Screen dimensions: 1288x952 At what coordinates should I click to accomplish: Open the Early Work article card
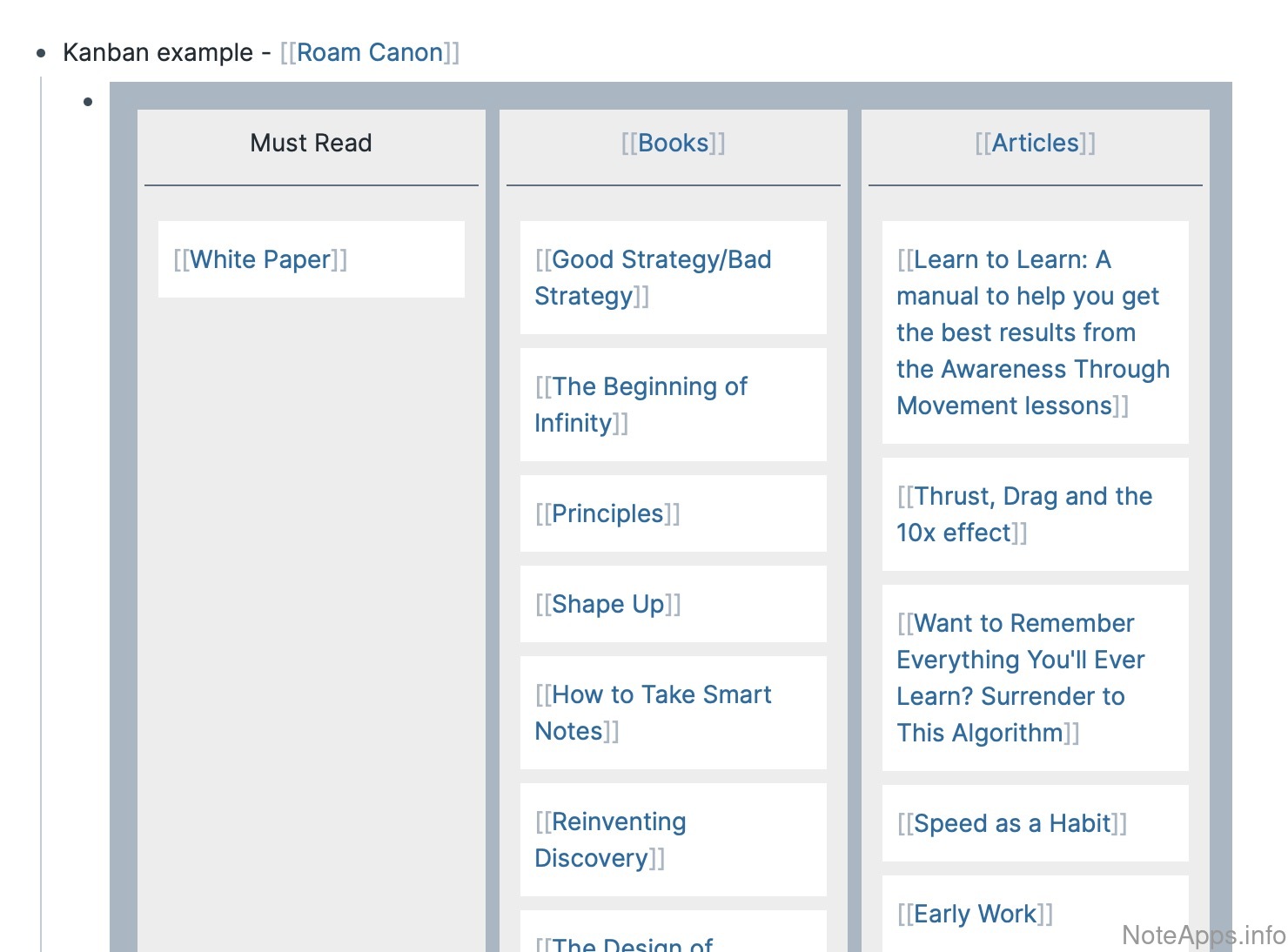[x=976, y=915]
